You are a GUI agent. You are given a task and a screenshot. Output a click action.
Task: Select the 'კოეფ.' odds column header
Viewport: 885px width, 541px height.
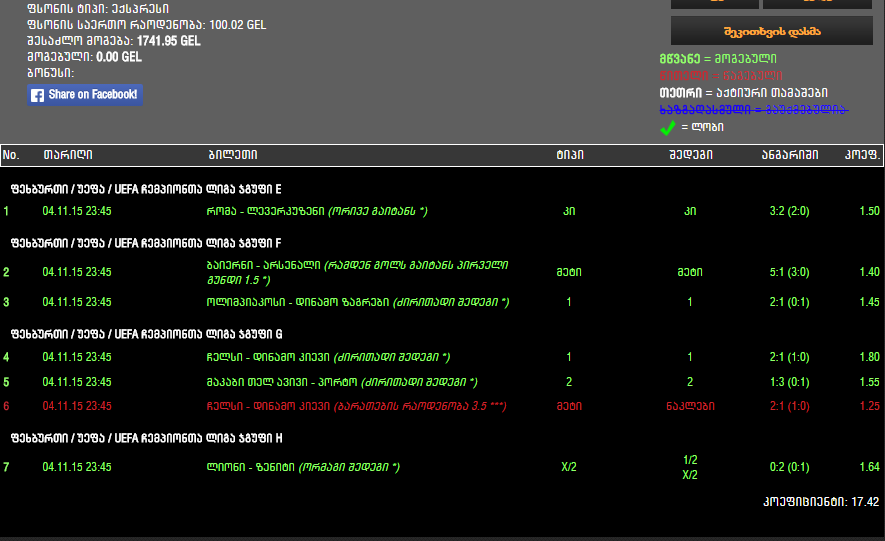pos(862,155)
